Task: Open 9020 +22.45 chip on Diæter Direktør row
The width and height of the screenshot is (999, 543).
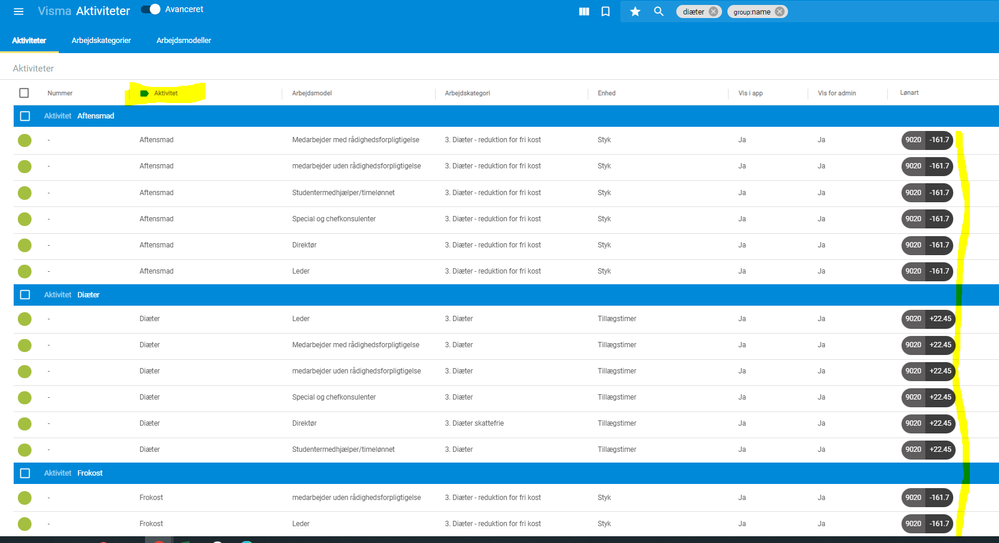Action: click(928, 423)
